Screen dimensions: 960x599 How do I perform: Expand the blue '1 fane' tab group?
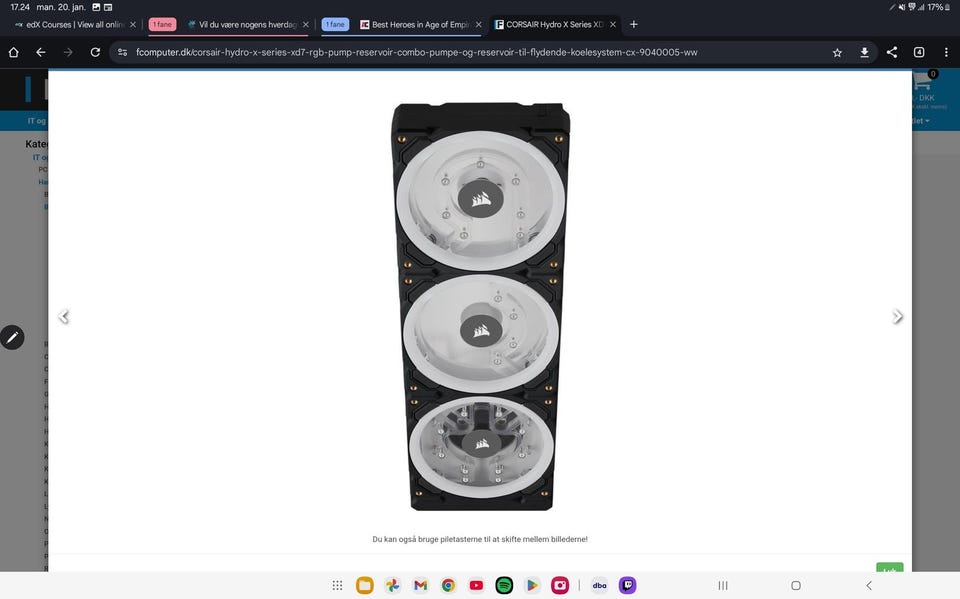[x=335, y=24]
